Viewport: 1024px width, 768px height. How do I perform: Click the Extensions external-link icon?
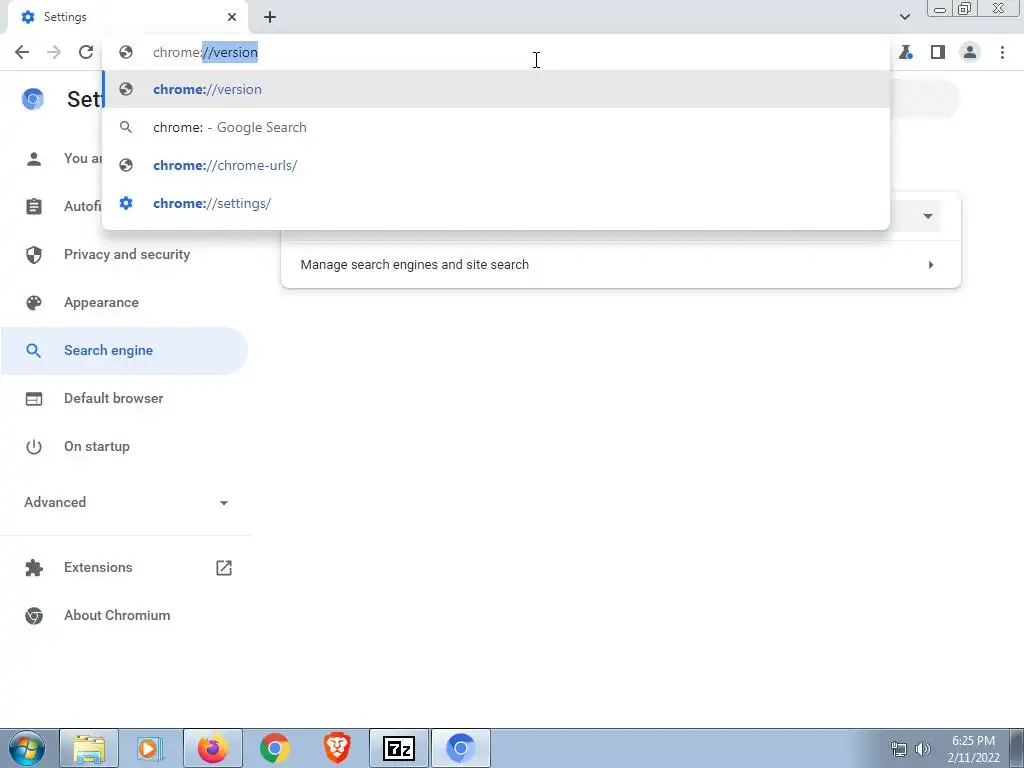tap(224, 568)
